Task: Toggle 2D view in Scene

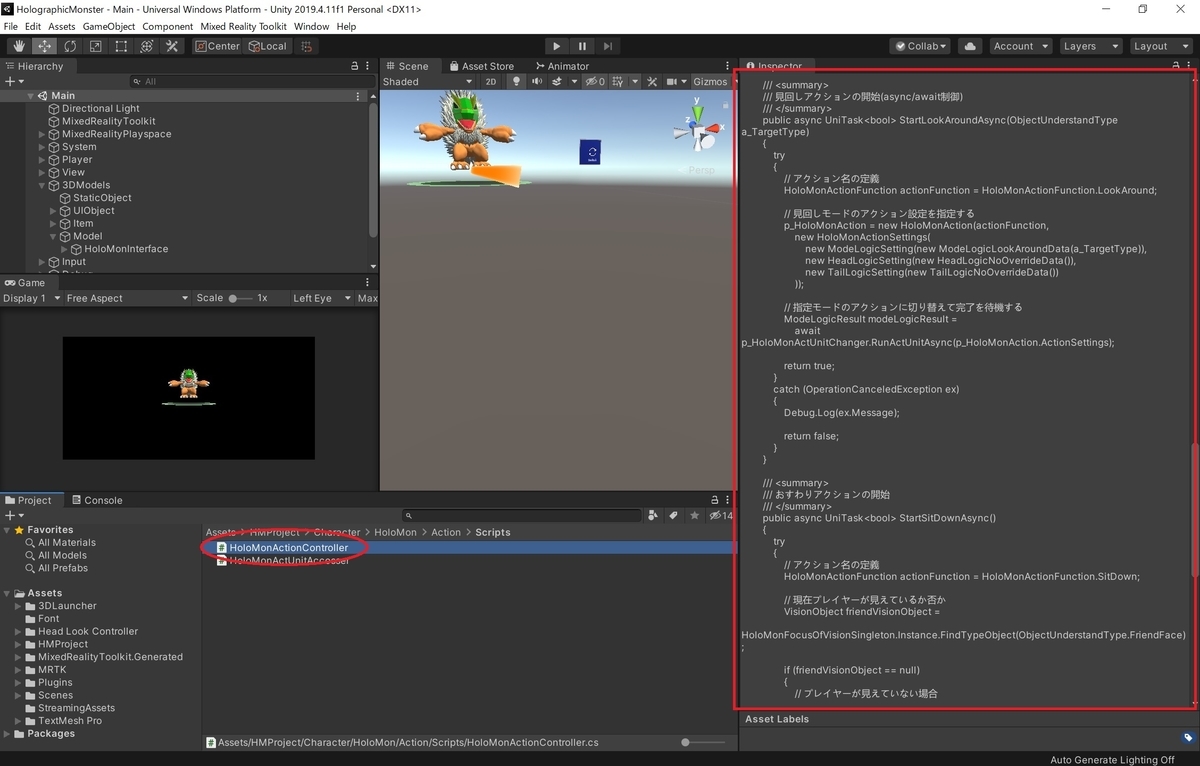Action: pyautogui.click(x=491, y=82)
